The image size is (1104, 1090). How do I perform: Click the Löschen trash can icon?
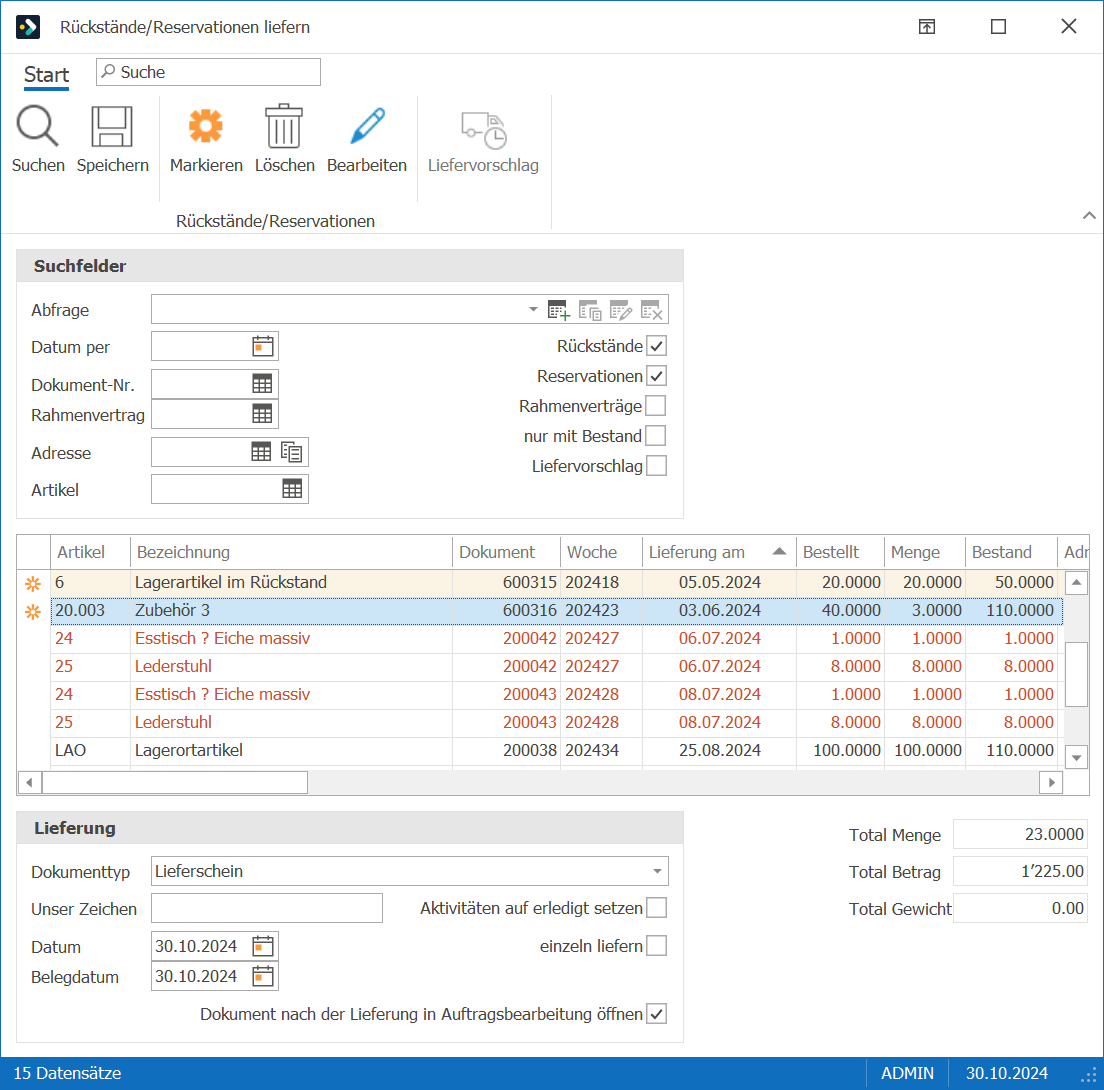[284, 126]
